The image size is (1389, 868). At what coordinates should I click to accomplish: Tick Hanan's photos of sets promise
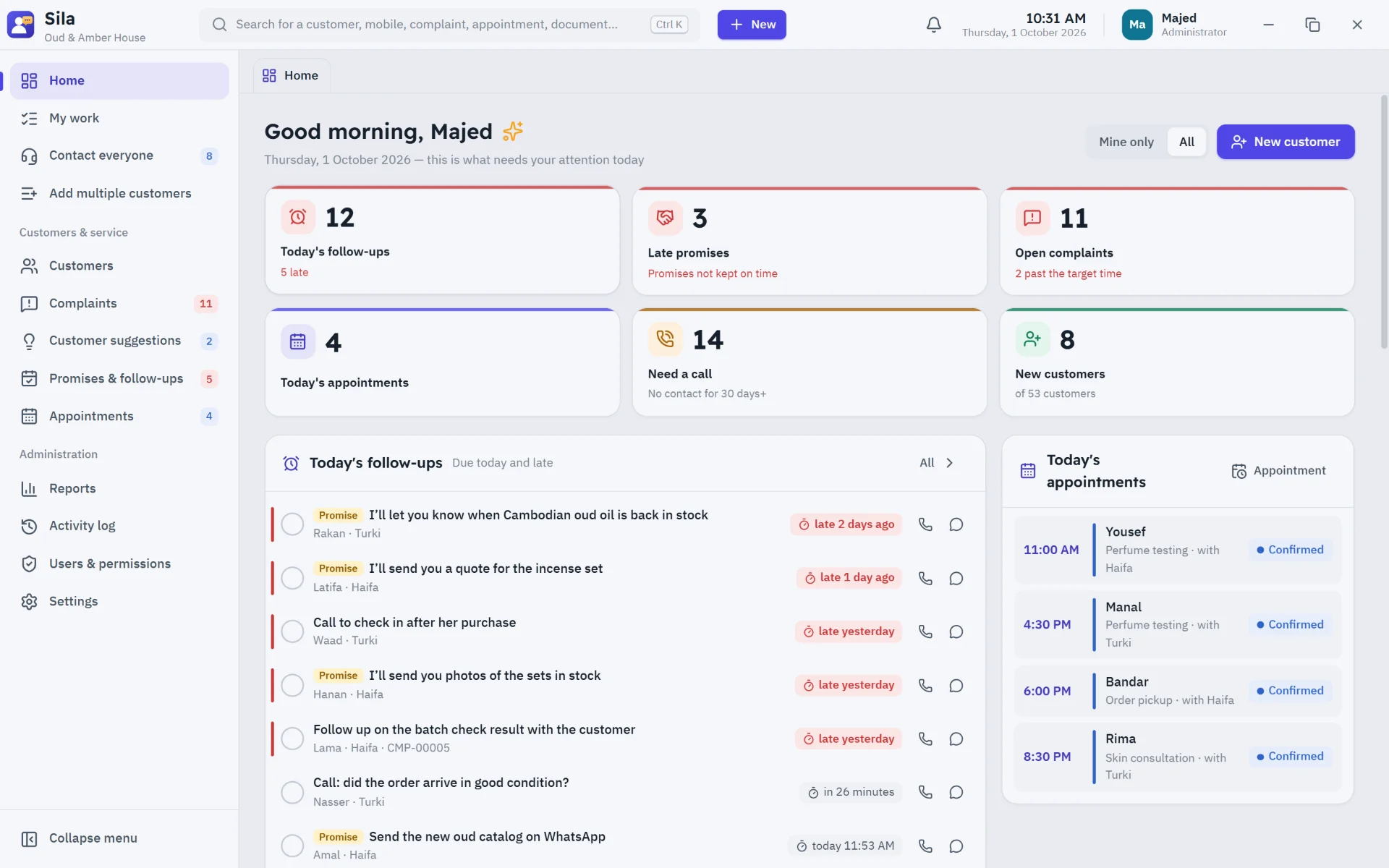coord(292,685)
